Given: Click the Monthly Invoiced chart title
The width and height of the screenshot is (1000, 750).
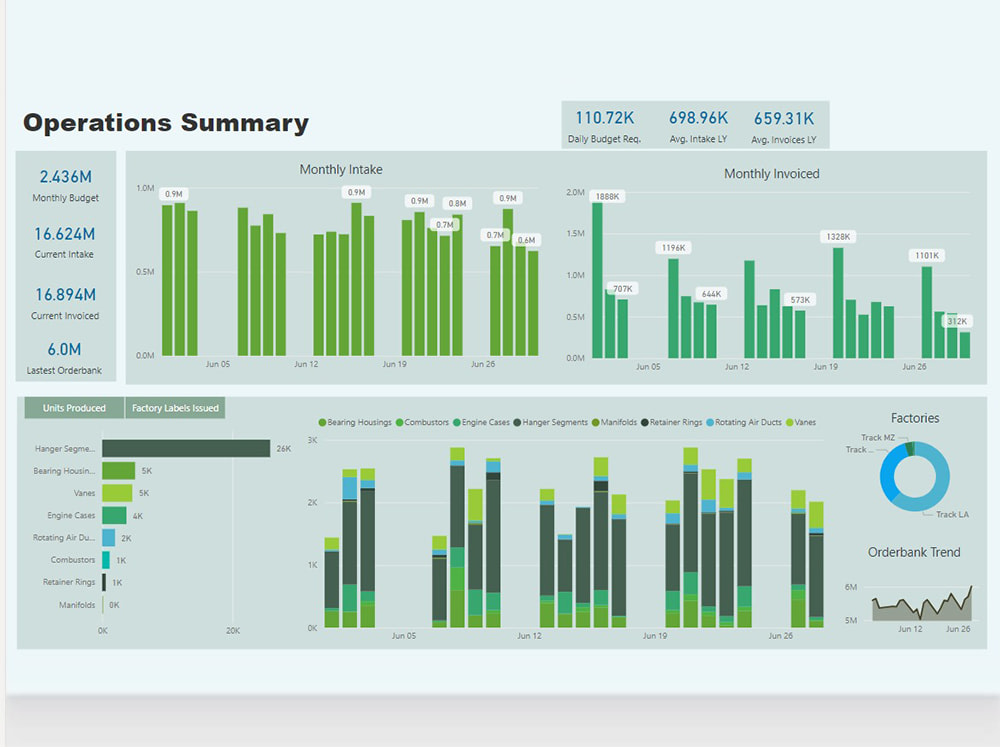Looking at the screenshot, I should click(772, 173).
